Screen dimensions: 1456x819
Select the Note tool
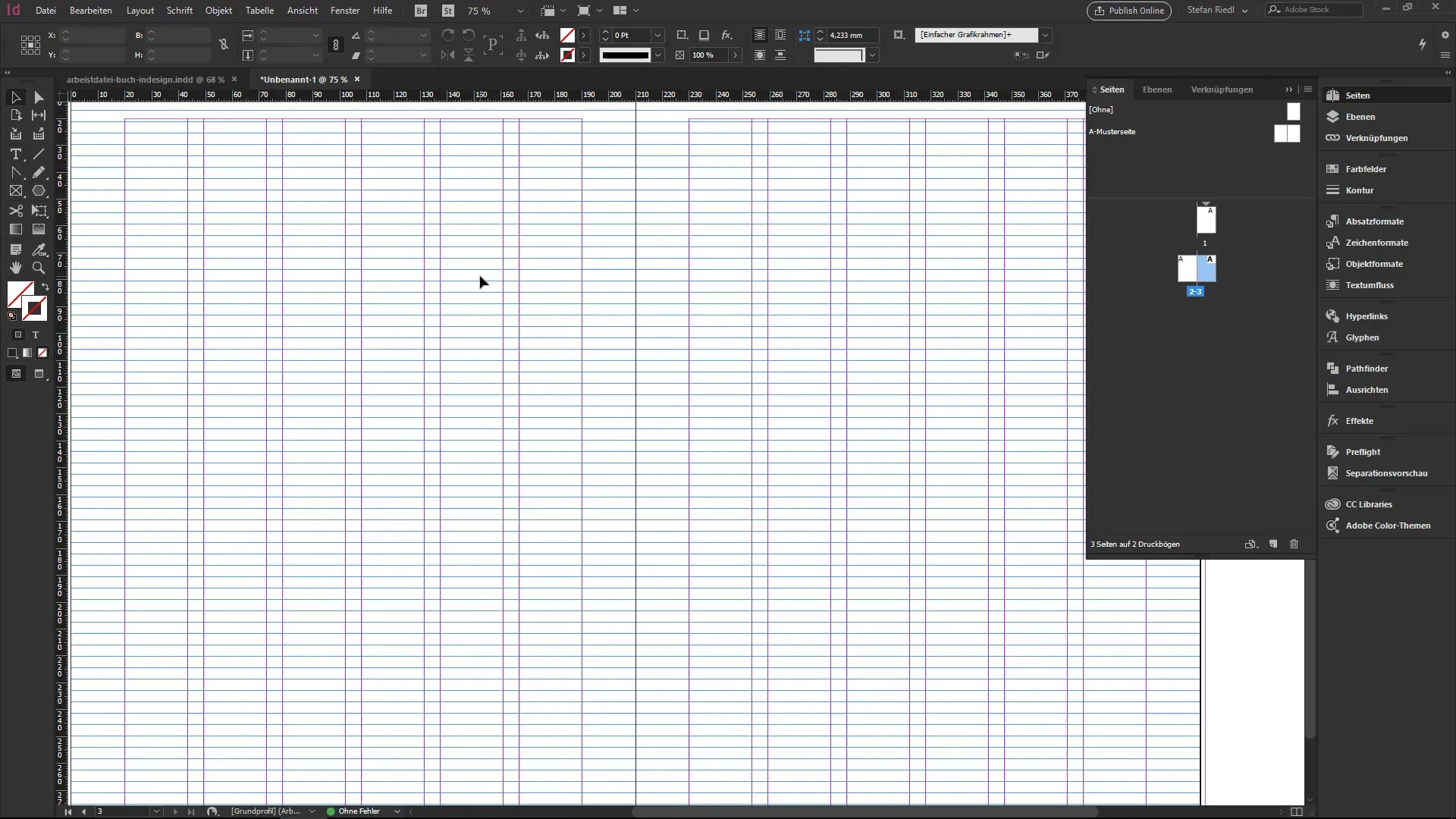point(15,249)
